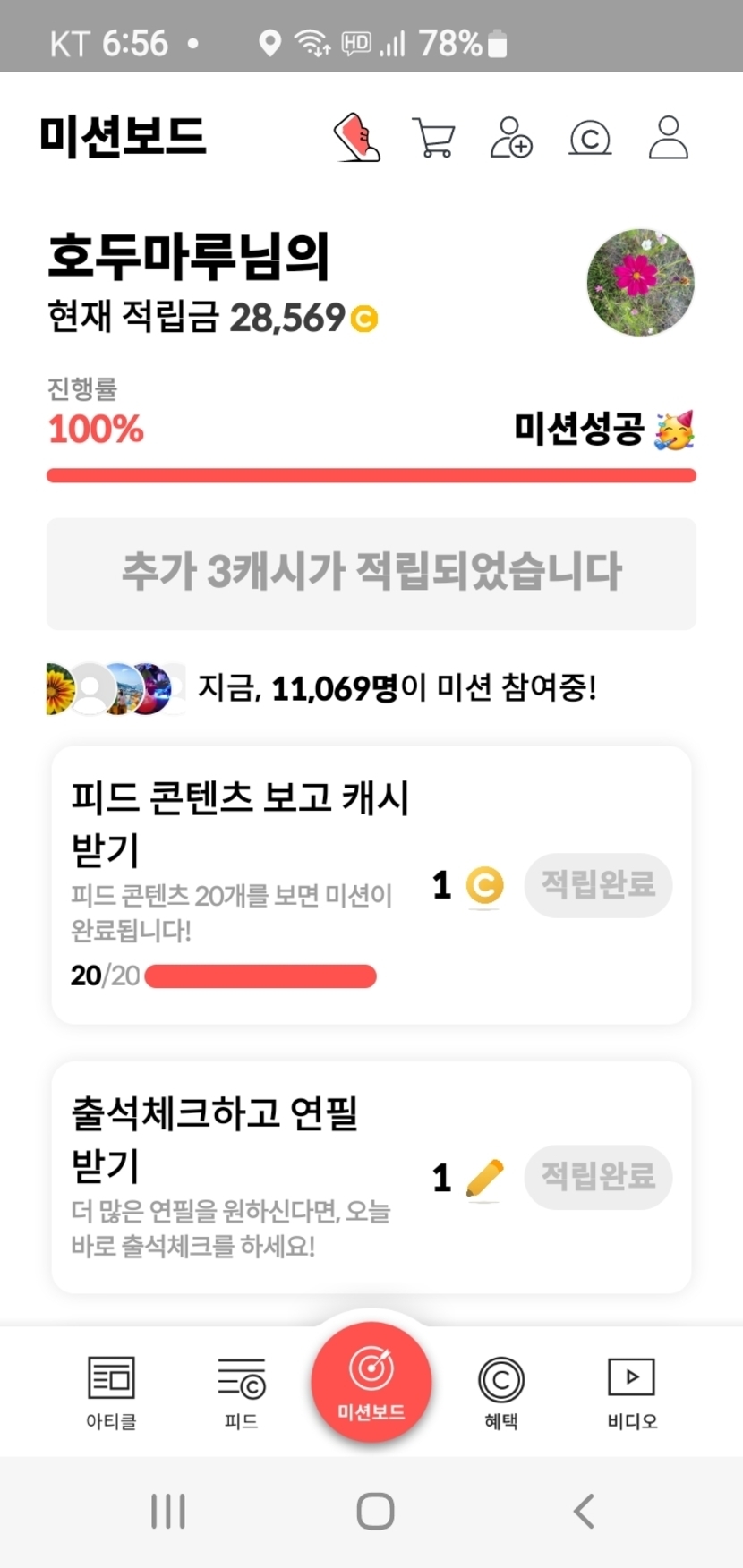Switch to the 아티클 tab

coord(111,1391)
